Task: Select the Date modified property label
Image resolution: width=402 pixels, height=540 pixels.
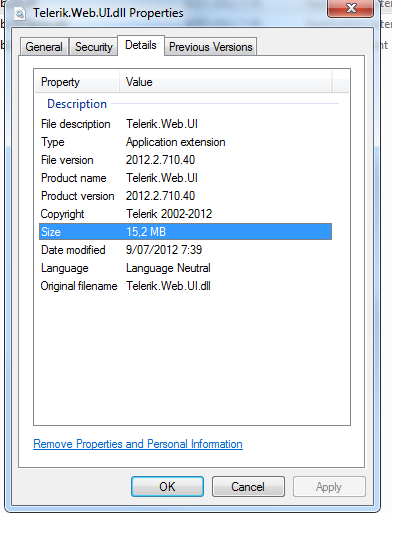Action: tap(73, 250)
